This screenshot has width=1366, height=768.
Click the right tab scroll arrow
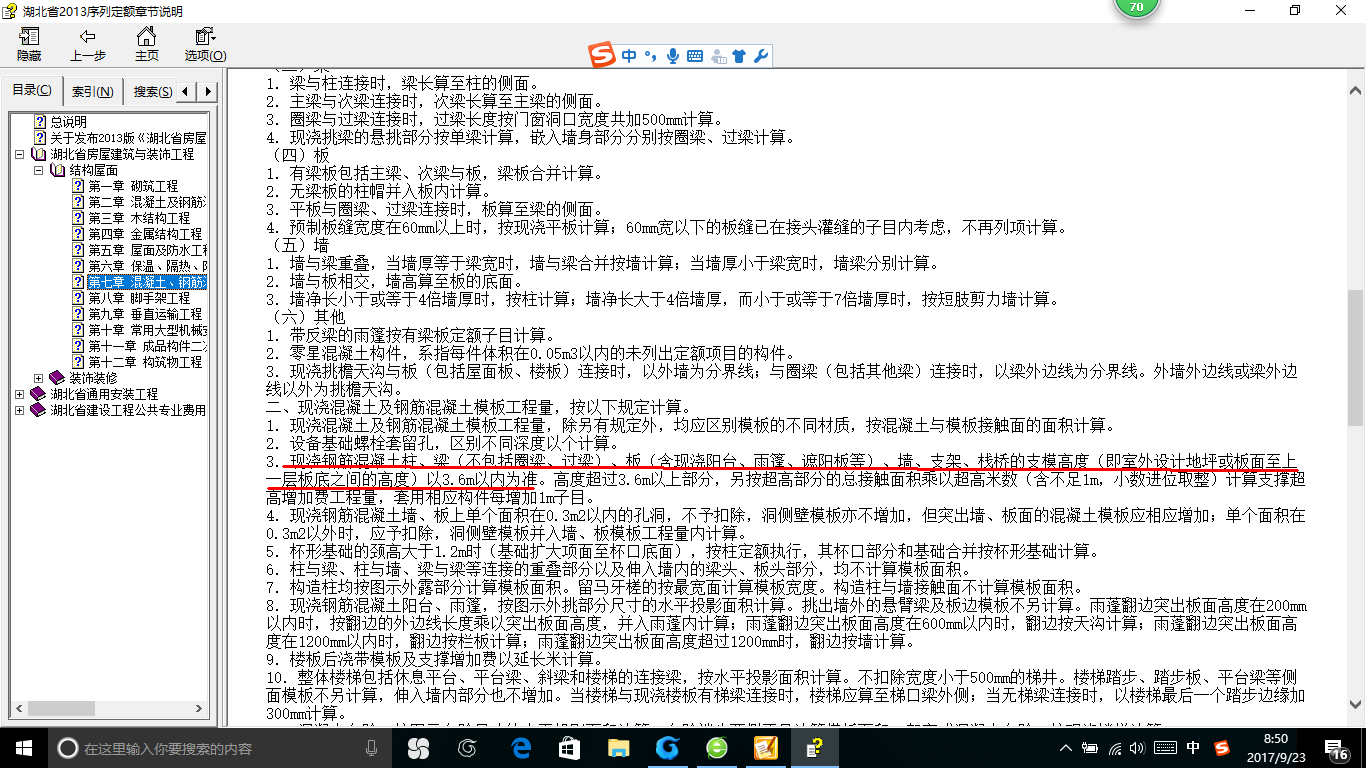(207, 92)
